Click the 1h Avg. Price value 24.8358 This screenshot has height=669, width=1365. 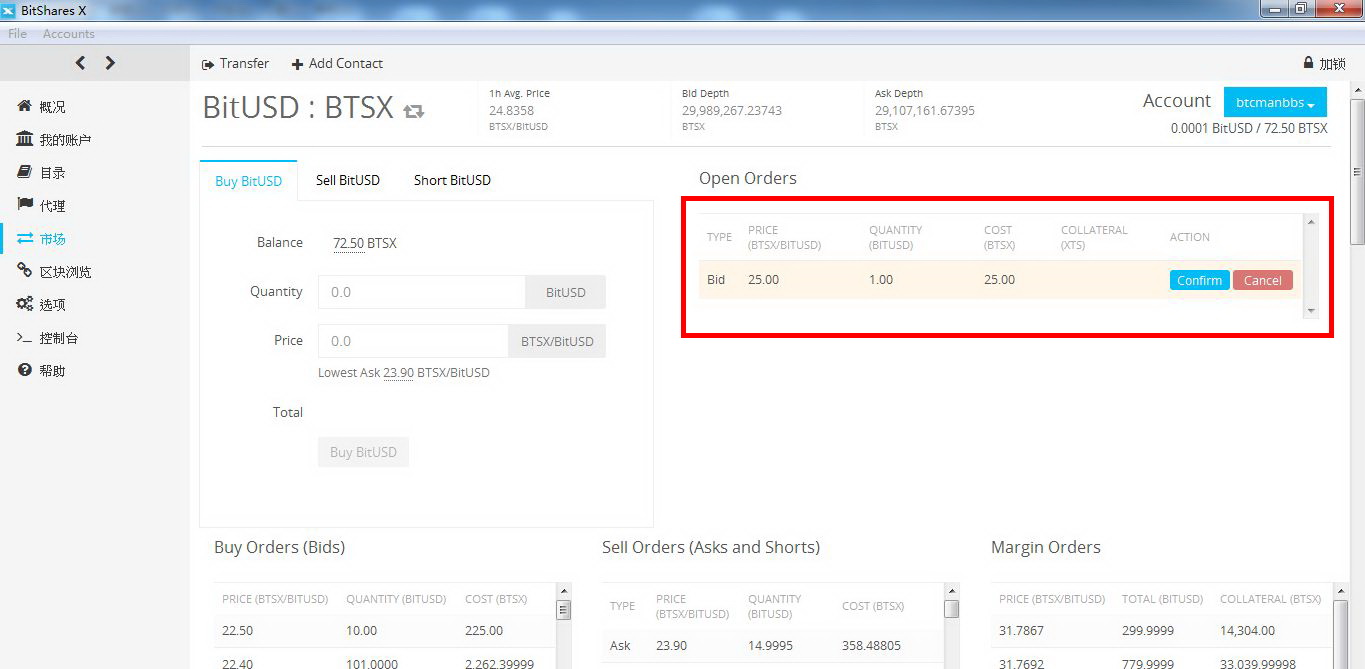click(511, 111)
